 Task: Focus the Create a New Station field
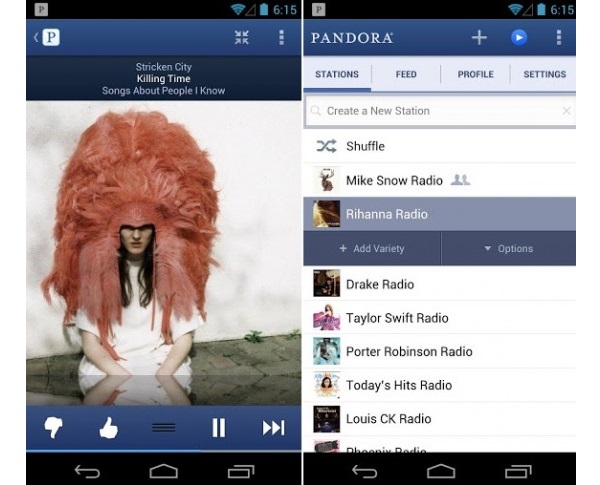(x=440, y=111)
